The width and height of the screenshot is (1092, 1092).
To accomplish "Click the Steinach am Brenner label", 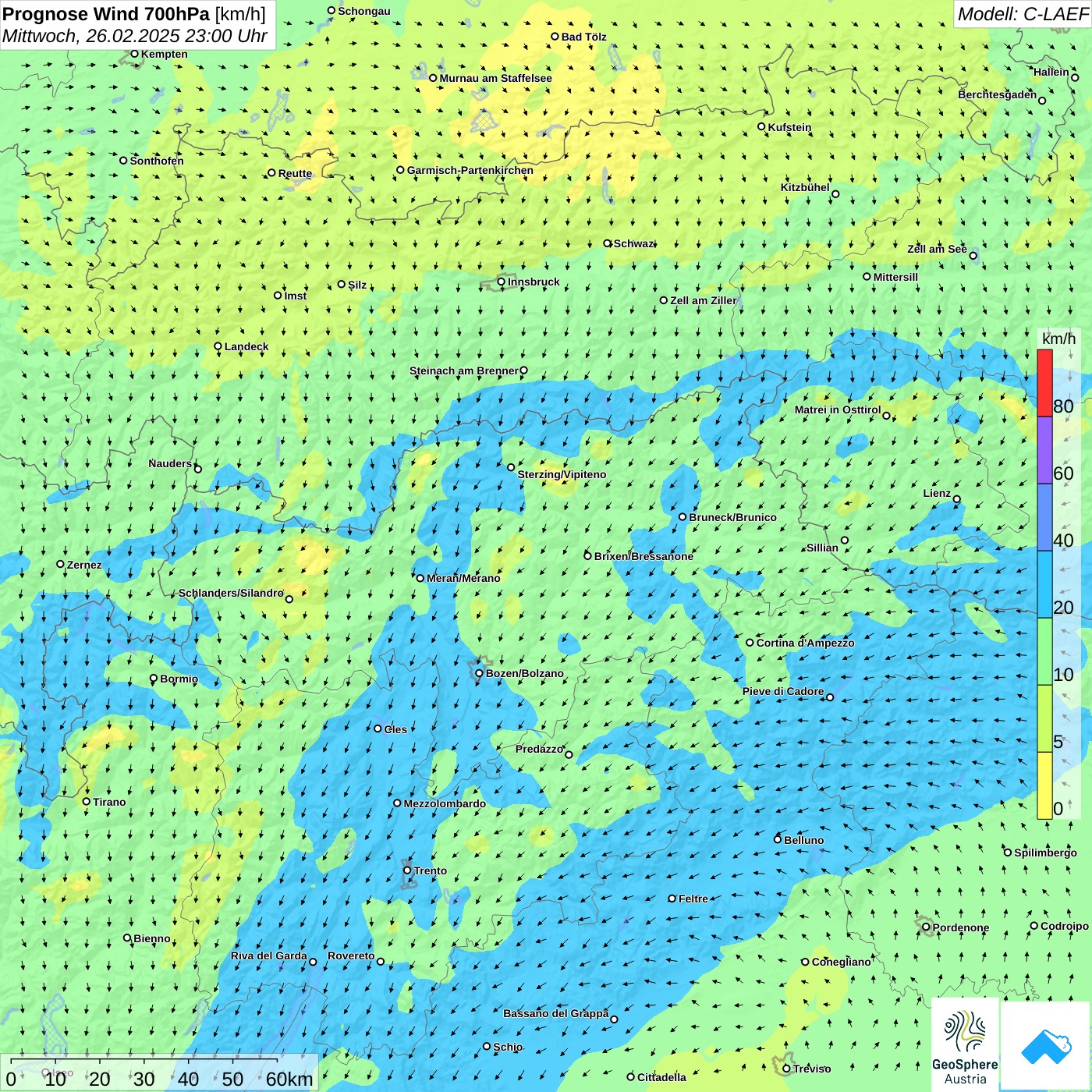I will [x=463, y=370].
